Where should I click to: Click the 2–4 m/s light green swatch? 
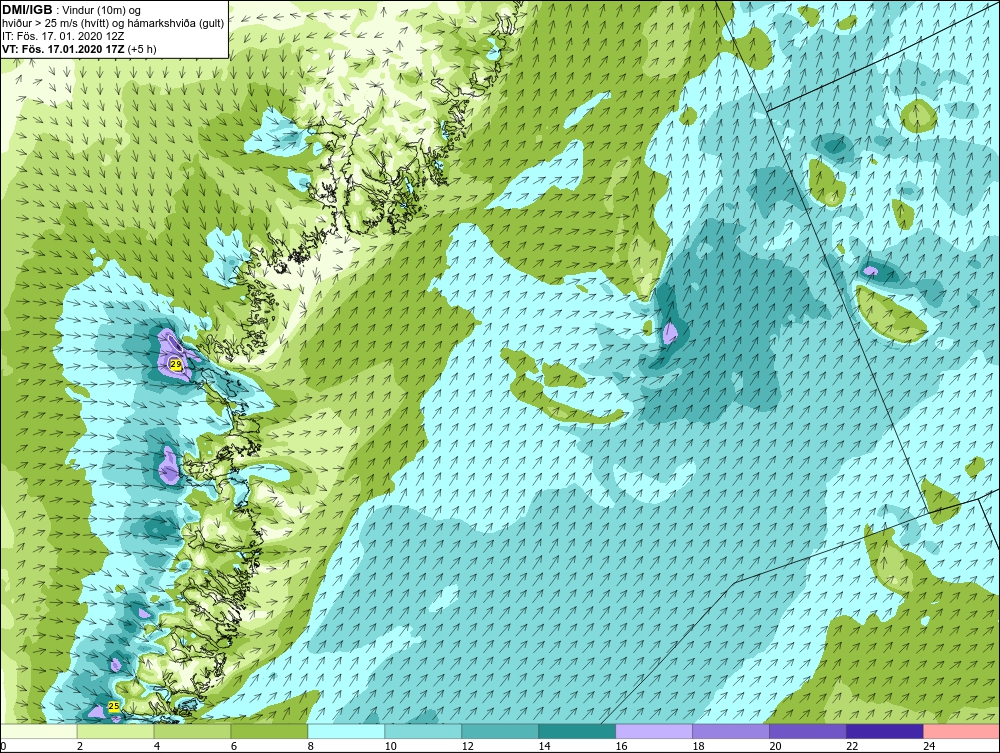click(115, 731)
